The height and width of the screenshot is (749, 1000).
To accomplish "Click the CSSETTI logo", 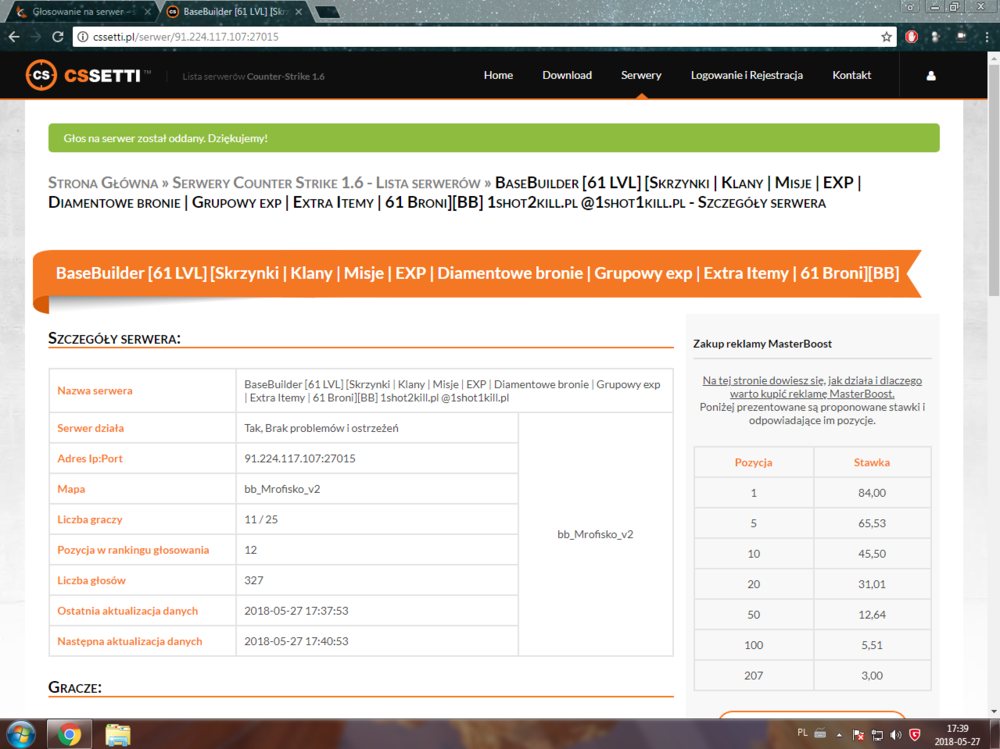I will pos(87,75).
